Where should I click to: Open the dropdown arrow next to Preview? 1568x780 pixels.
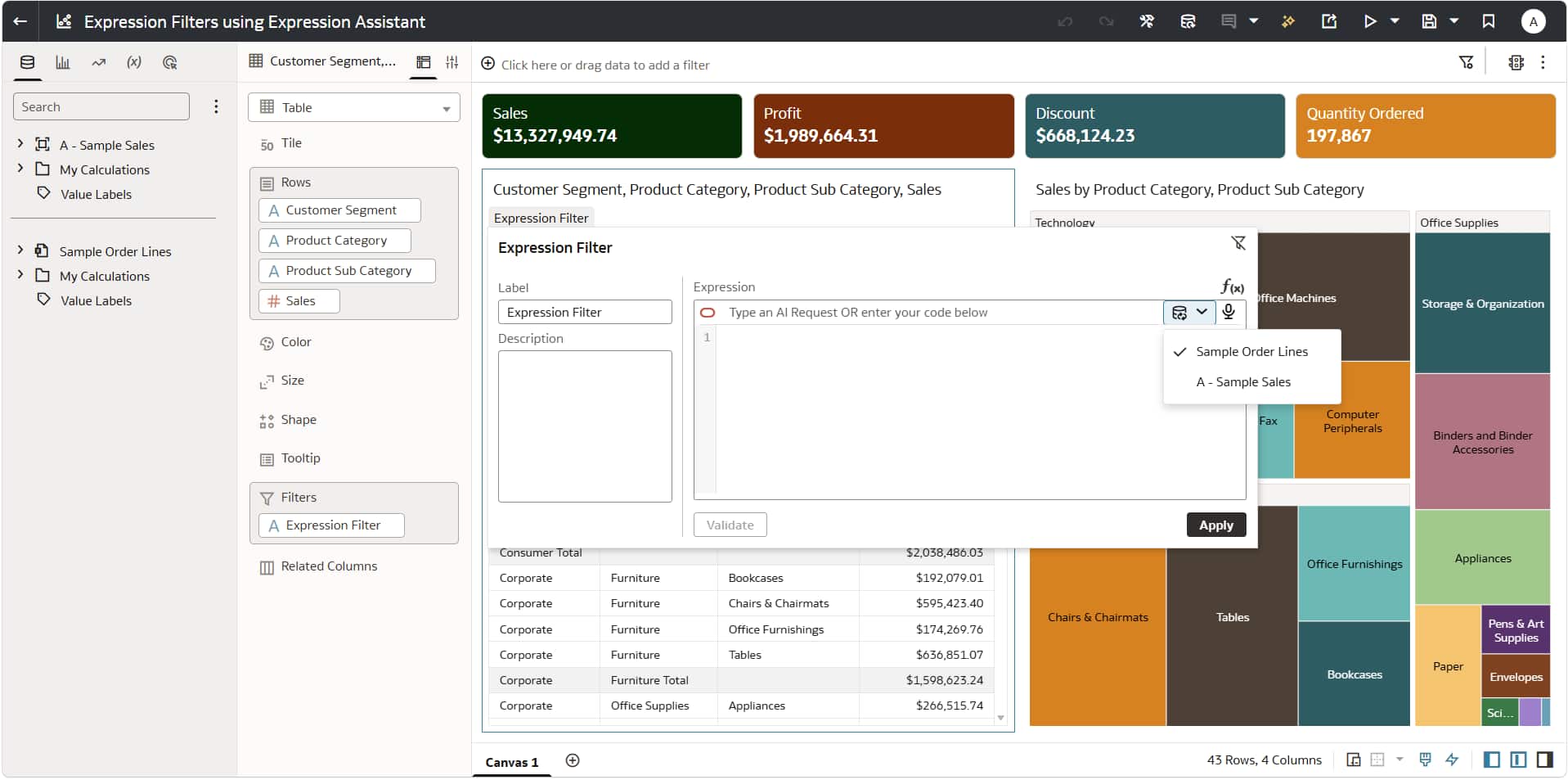click(1395, 21)
